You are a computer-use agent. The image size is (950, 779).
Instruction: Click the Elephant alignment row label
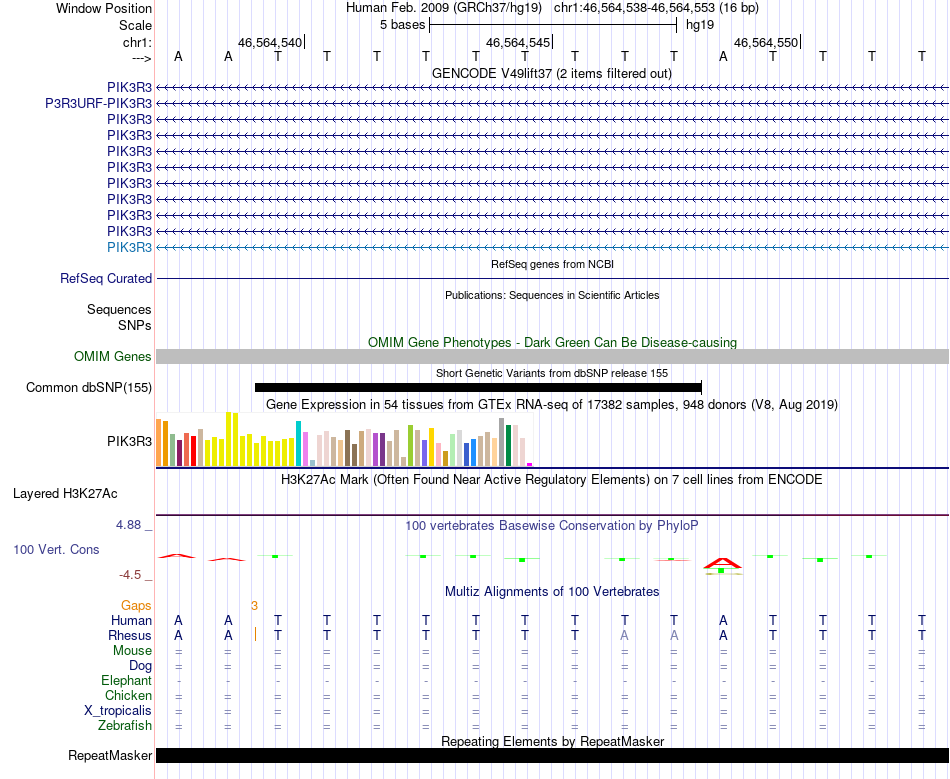click(x=127, y=680)
